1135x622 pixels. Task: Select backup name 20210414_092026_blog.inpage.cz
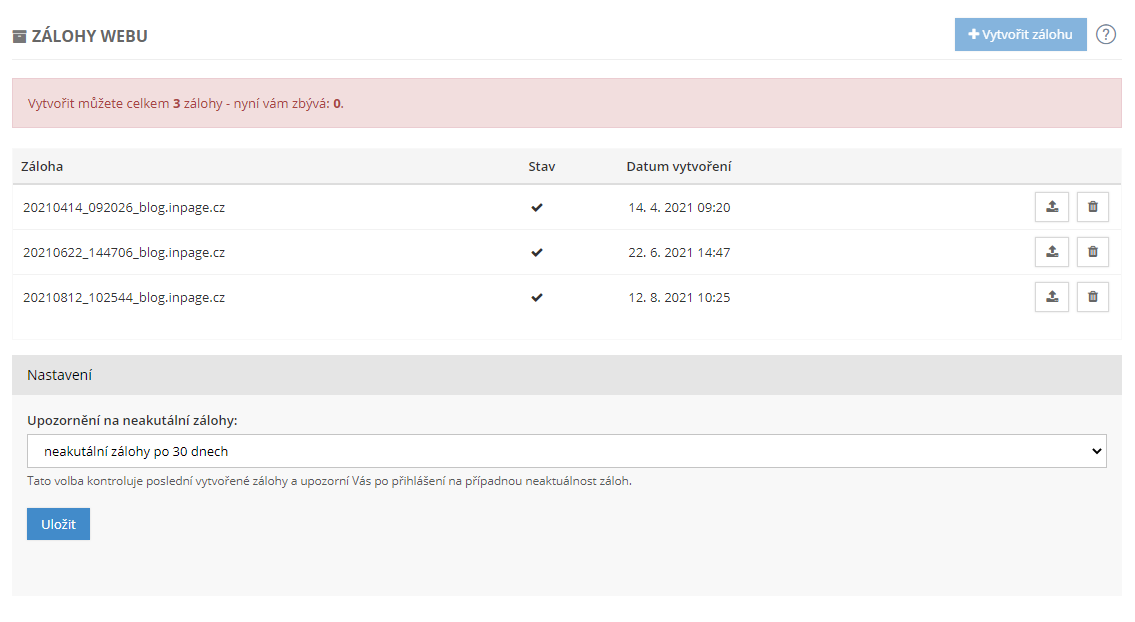124,208
